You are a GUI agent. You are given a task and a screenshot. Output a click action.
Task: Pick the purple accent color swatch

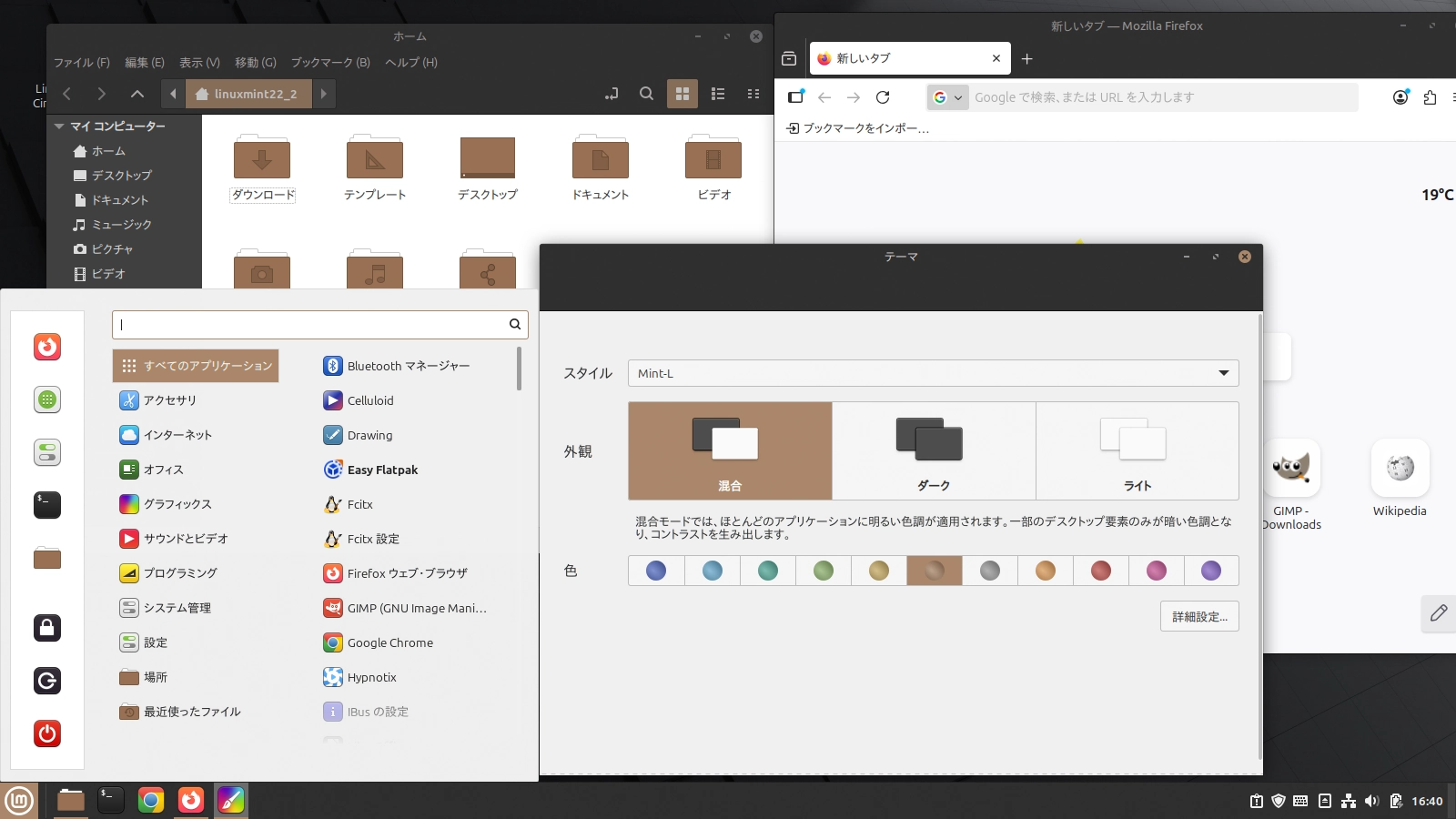[1211, 571]
